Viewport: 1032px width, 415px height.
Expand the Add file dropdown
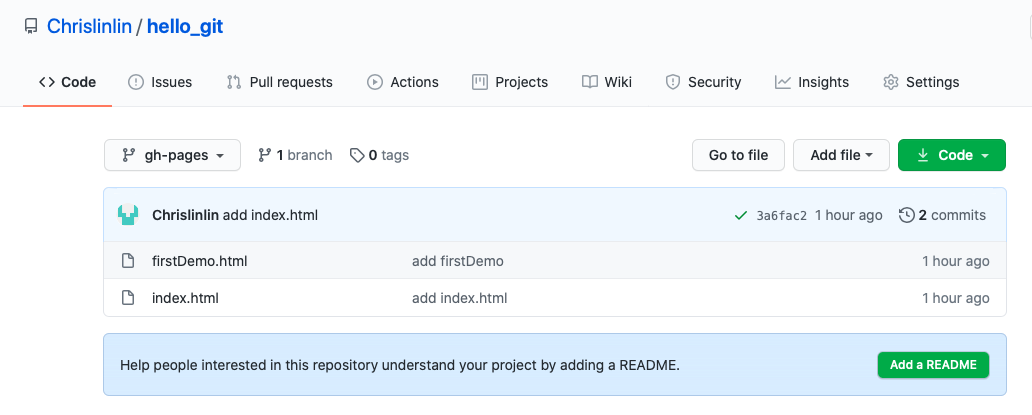(x=842, y=155)
